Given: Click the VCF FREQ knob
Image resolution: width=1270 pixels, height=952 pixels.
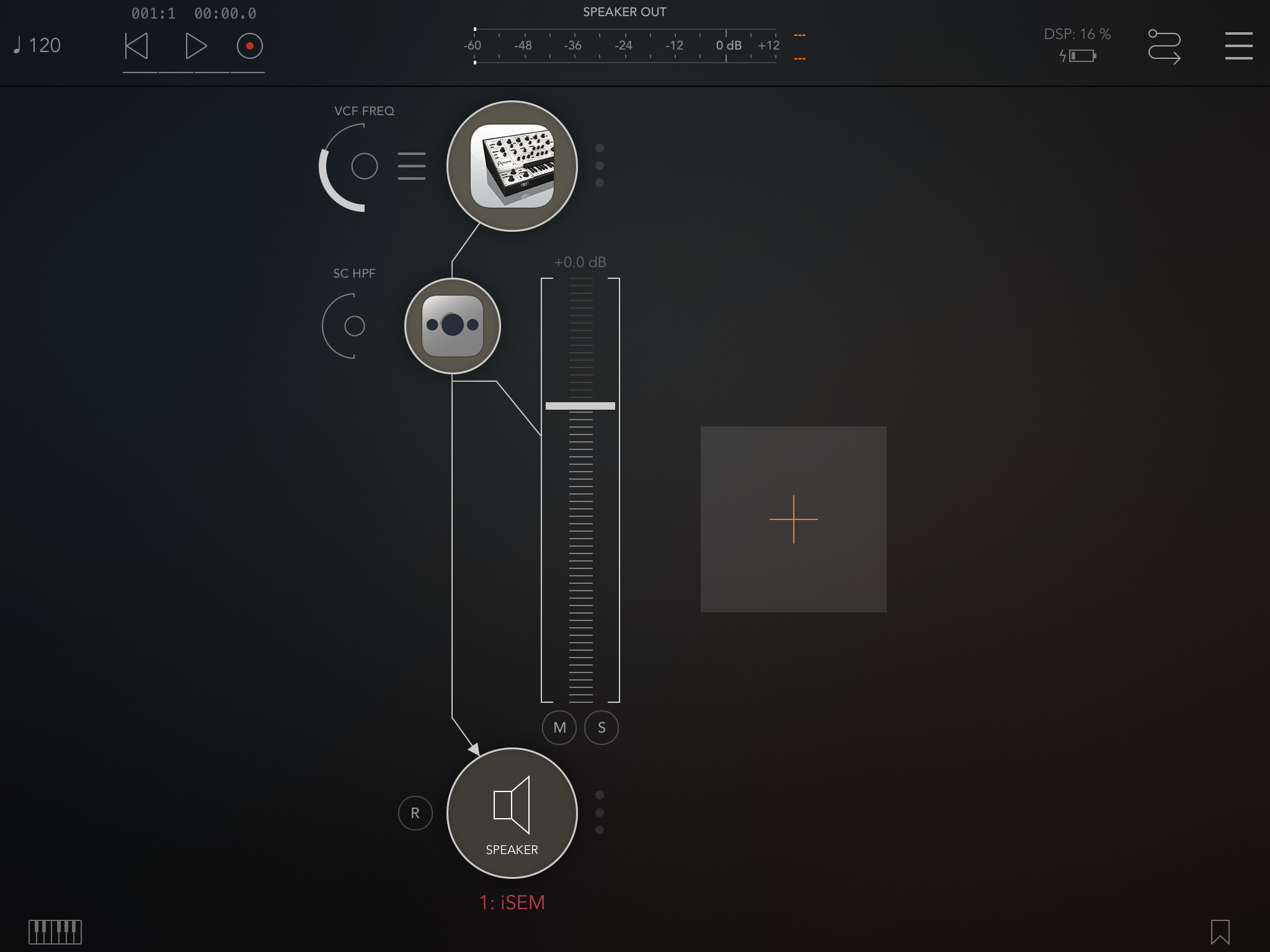Looking at the screenshot, I should click(x=364, y=166).
